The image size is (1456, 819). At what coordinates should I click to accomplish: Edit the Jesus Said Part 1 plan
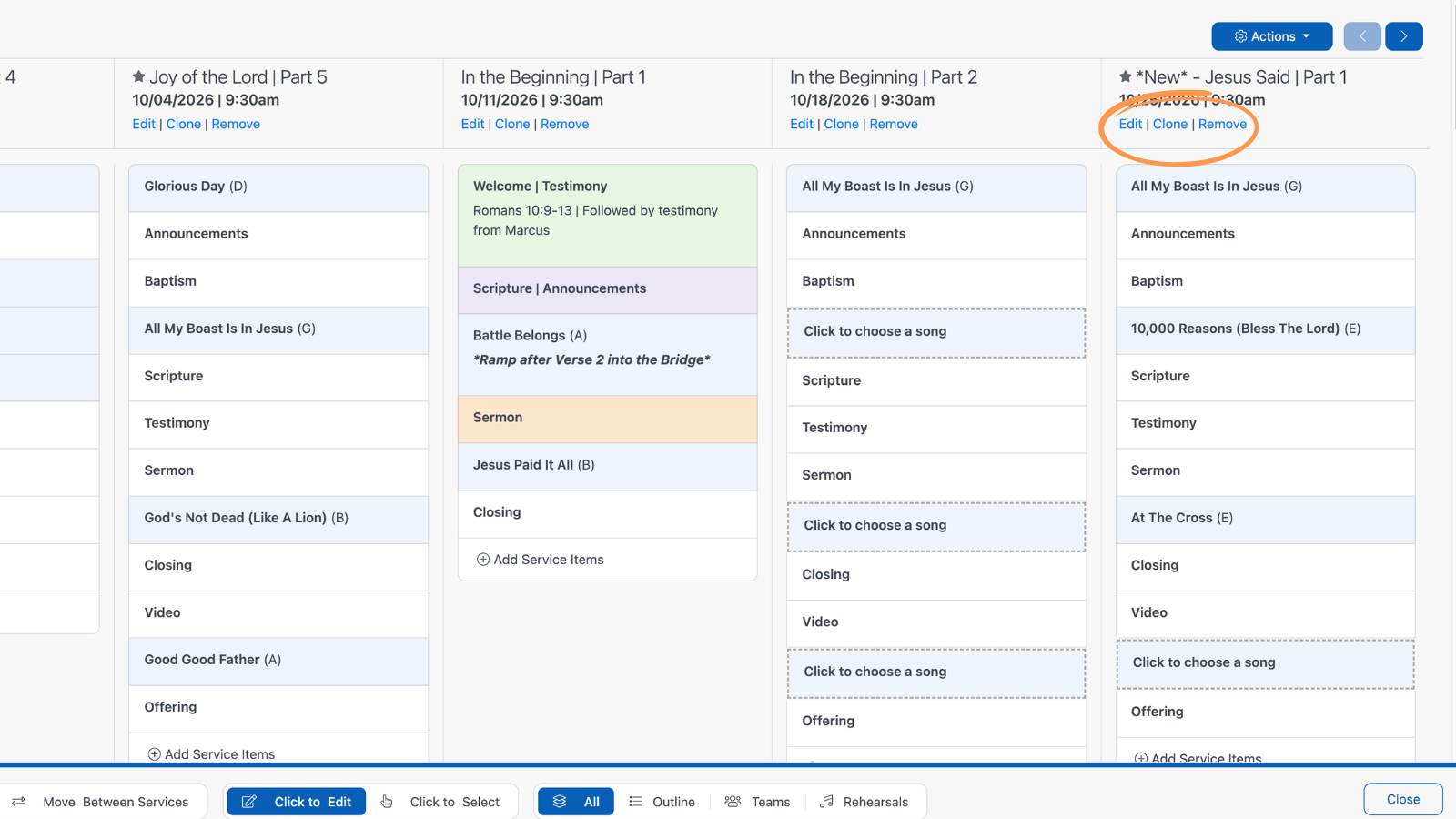(1130, 124)
